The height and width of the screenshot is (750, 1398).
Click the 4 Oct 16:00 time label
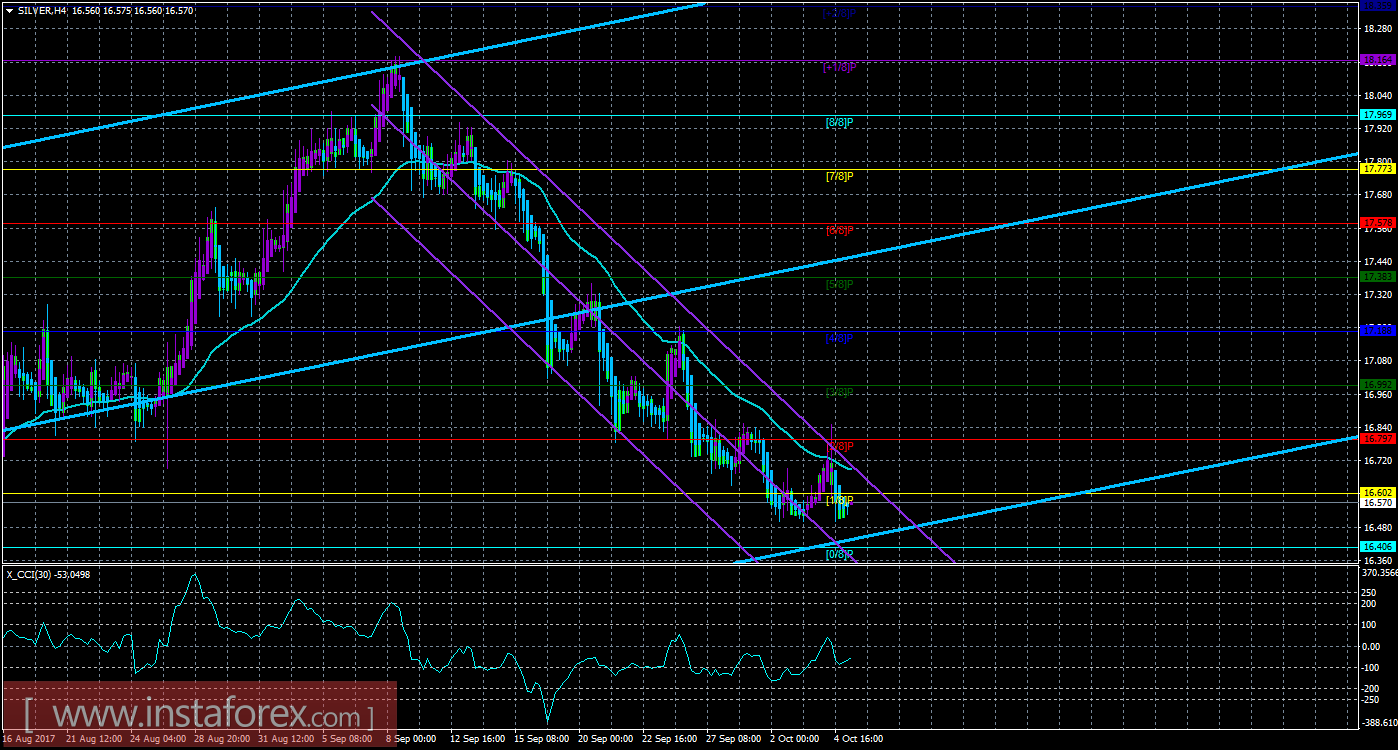pos(857,739)
